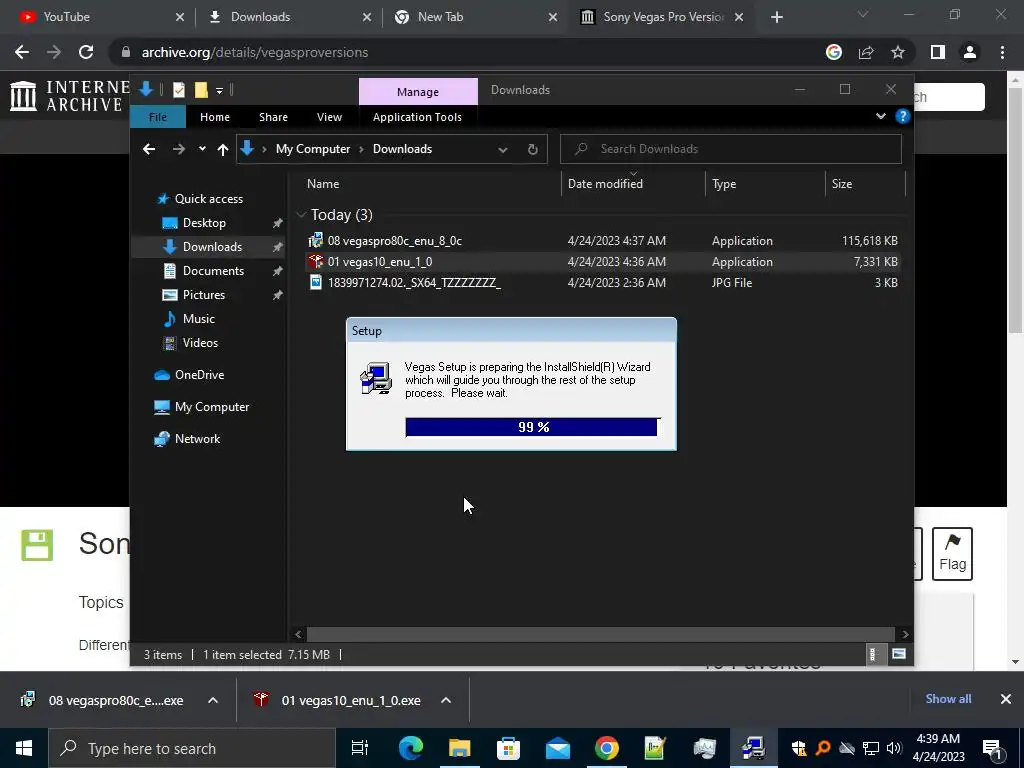This screenshot has height=768, width=1024.
Task: Collapse the Today (3) group
Action: [301, 215]
